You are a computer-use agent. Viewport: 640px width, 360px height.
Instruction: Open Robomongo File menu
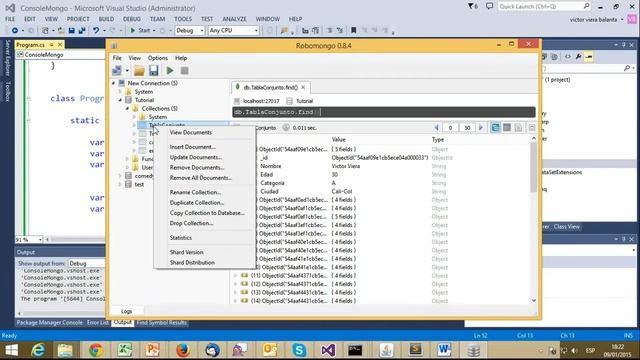(117, 58)
